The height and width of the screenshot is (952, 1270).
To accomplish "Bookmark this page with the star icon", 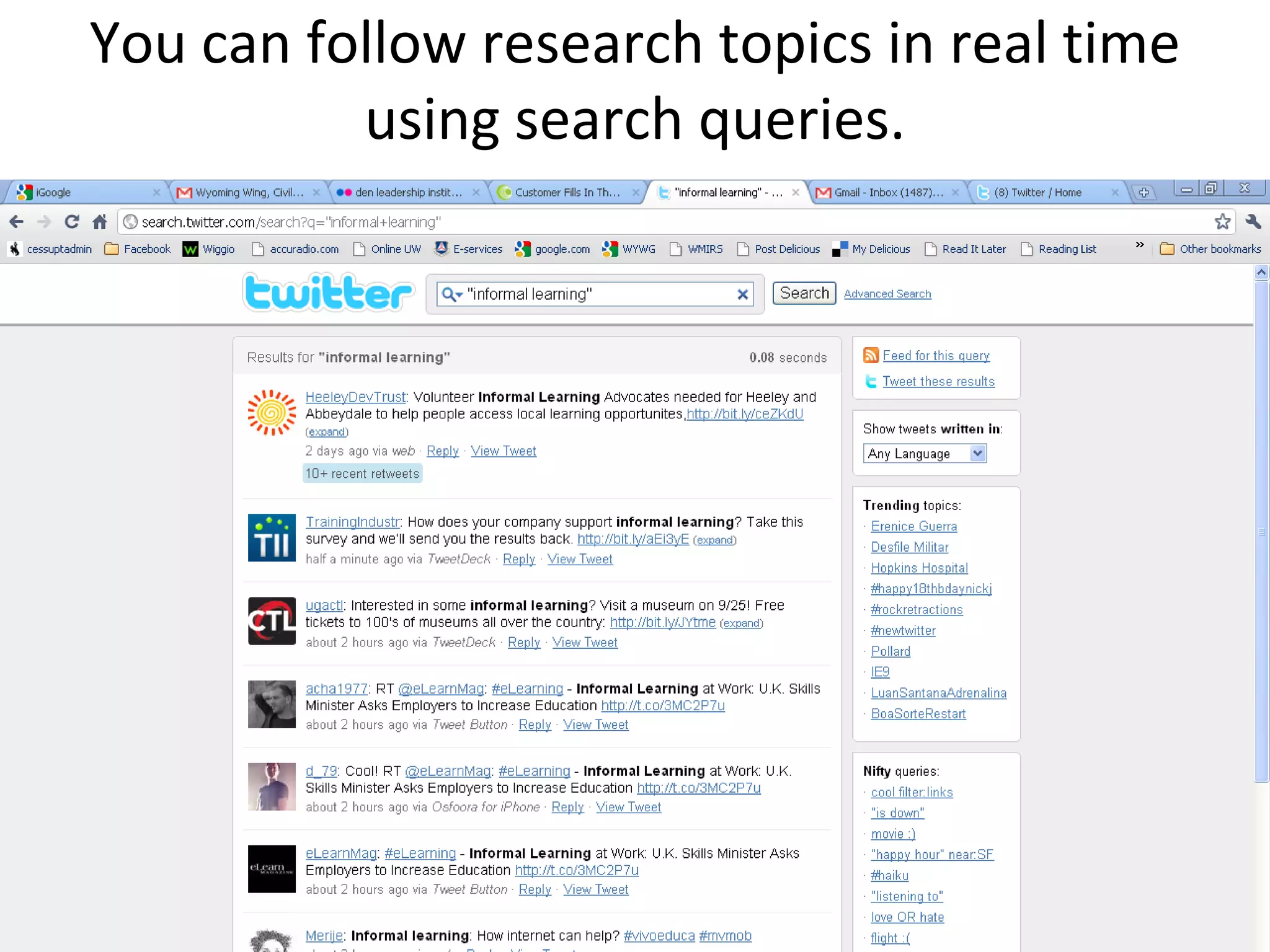I will [1222, 222].
